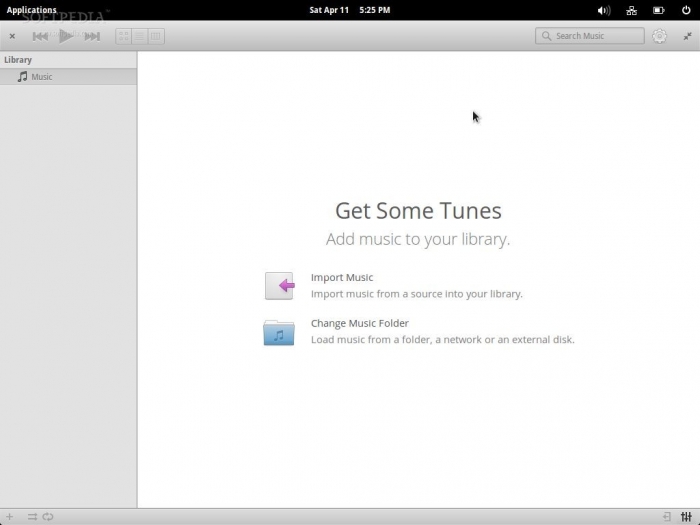This screenshot has height=525, width=700.
Task: Click the Change Music Folder icon
Action: pos(279,332)
